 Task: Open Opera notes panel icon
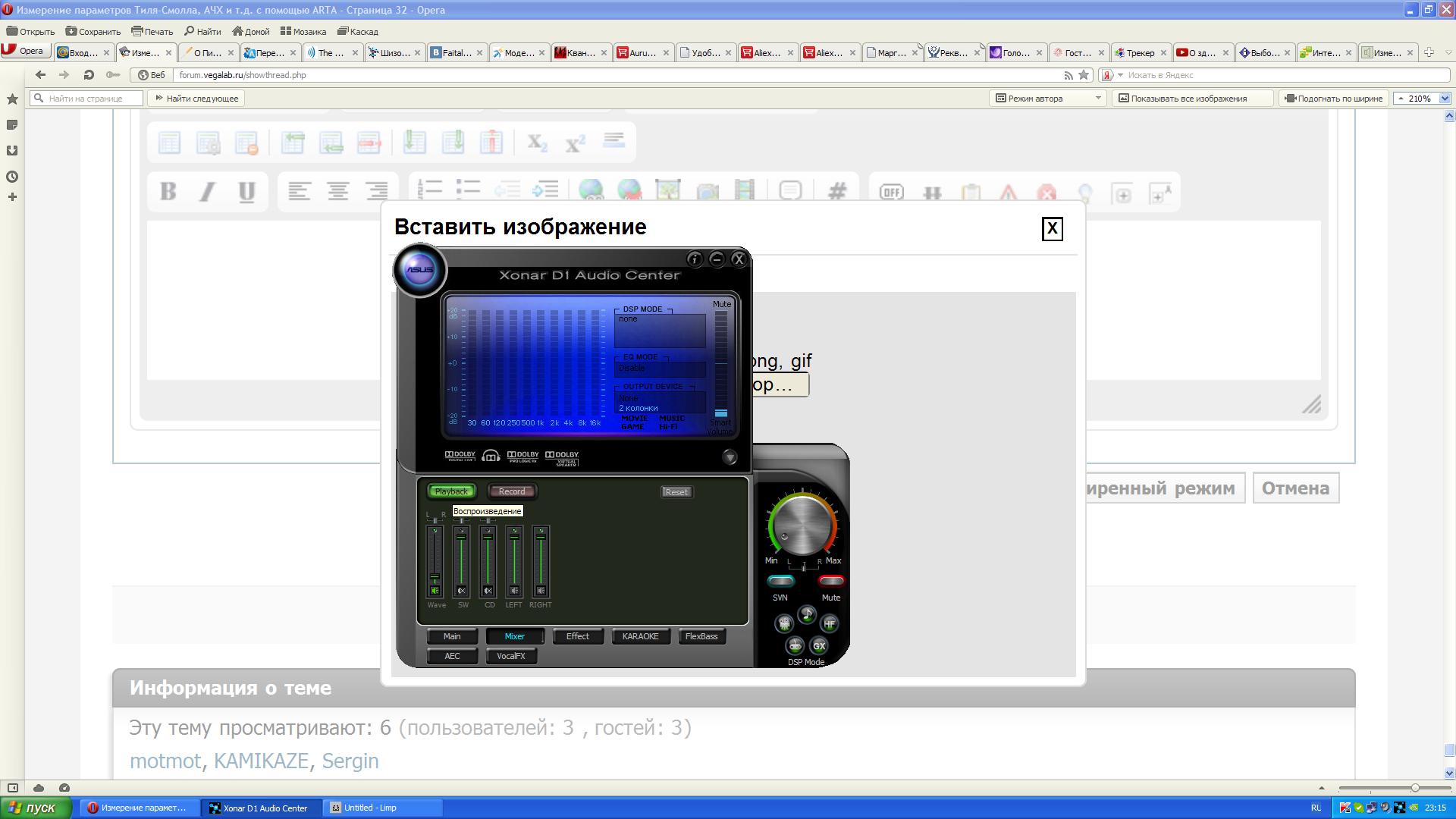tap(12, 124)
